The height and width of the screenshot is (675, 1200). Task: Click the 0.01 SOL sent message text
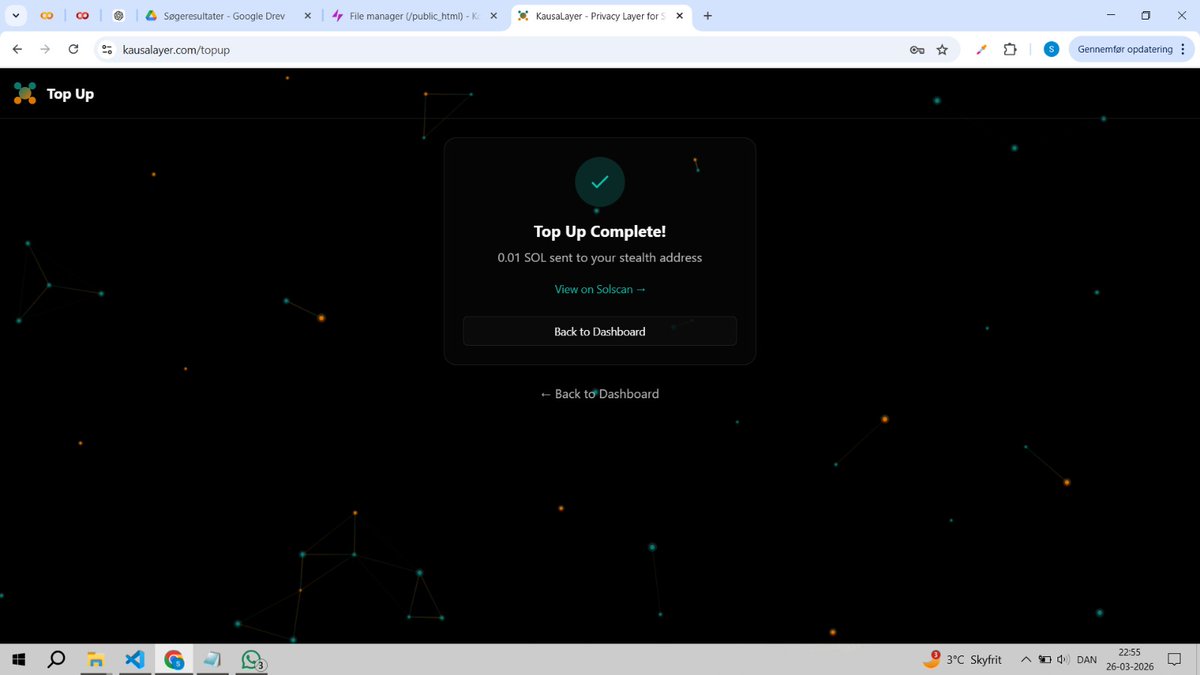tap(600, 258)
